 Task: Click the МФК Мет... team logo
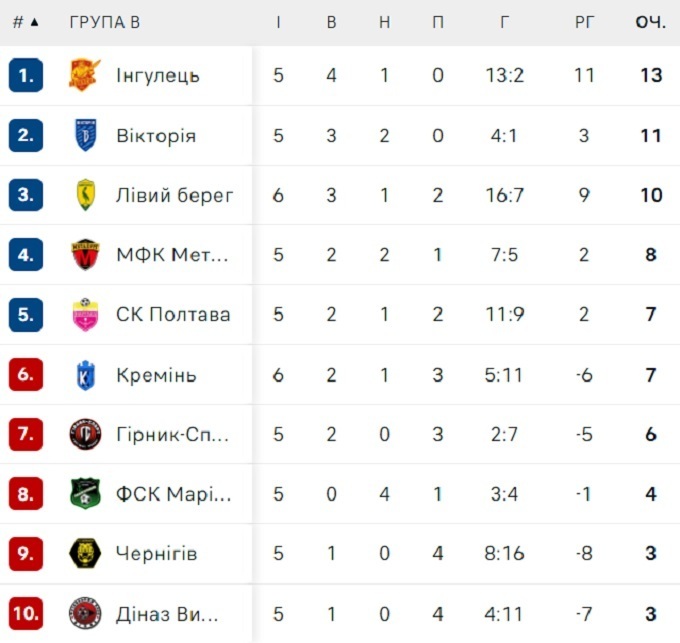85,255
